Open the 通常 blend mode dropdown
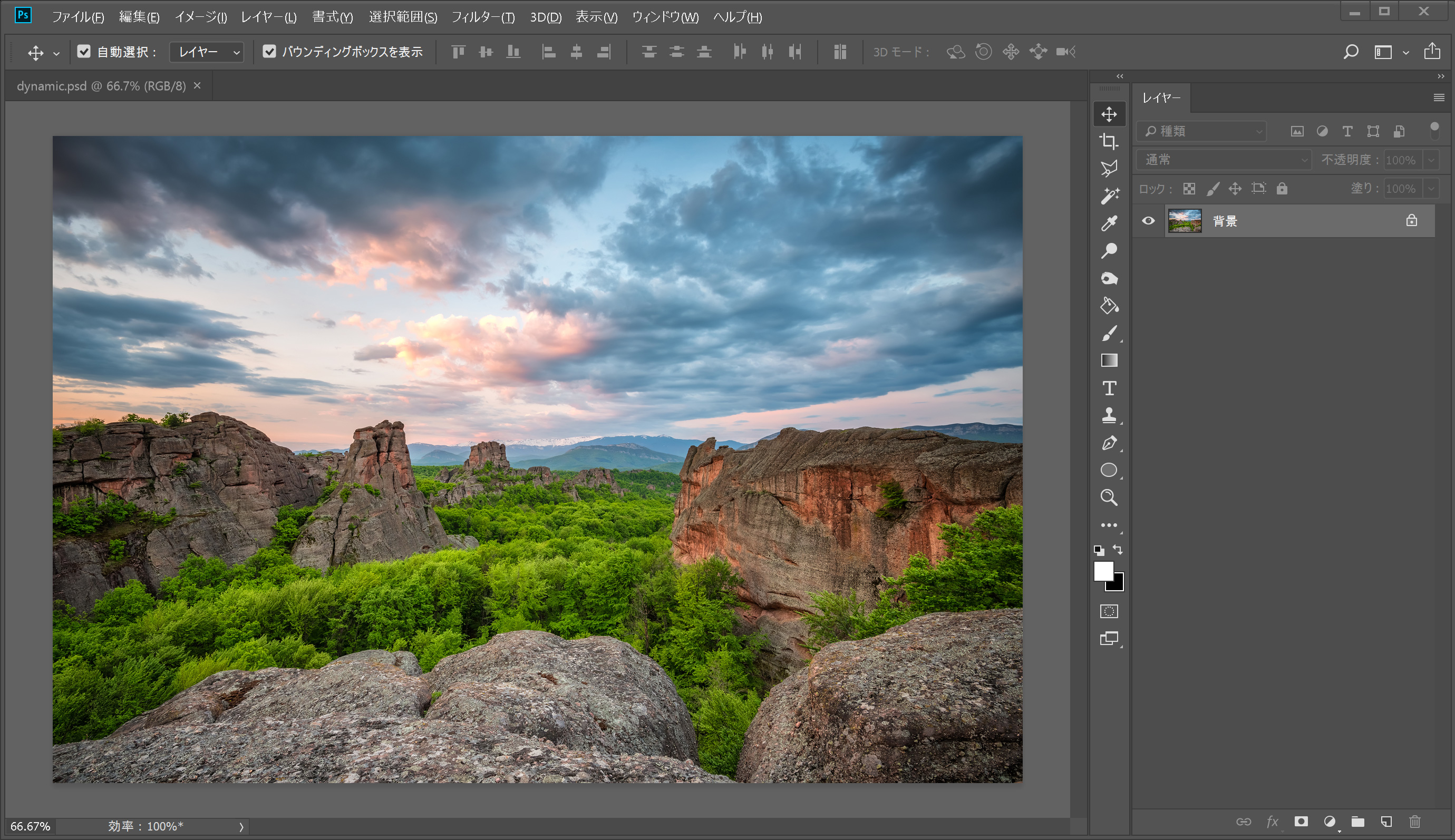The width and height of the screenshot is (1455, 840). [1224, 160]
